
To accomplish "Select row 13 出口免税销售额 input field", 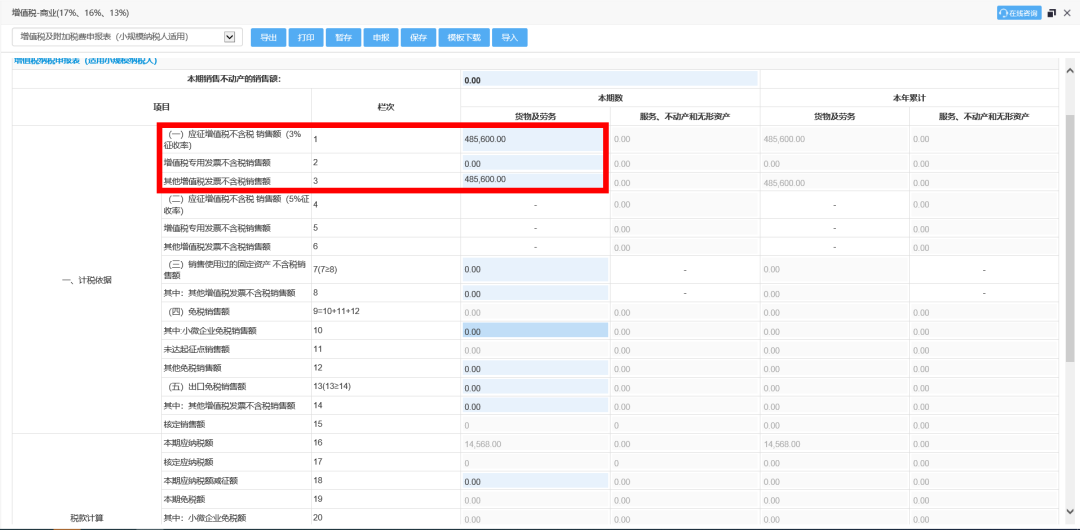I will 535,387.
